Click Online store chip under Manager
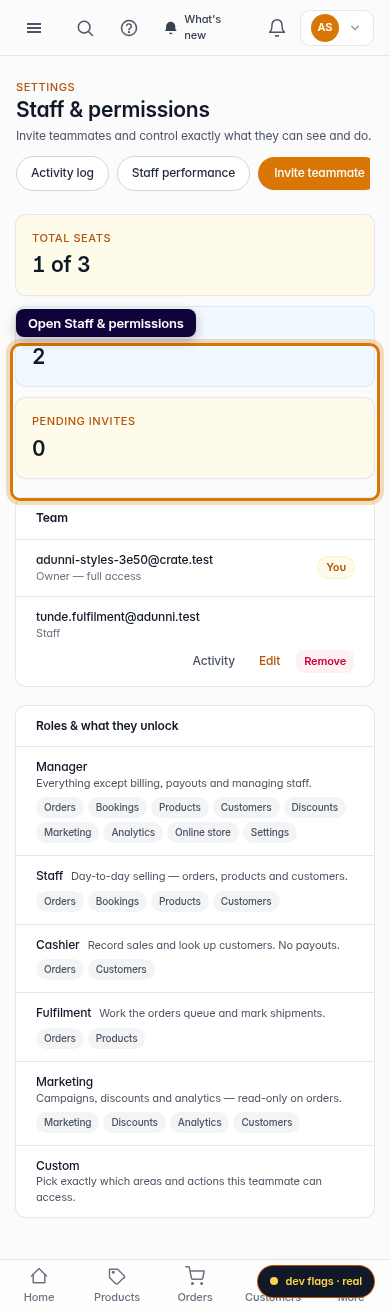Viewport: 390px width, 1313px height. pos(203,832)
